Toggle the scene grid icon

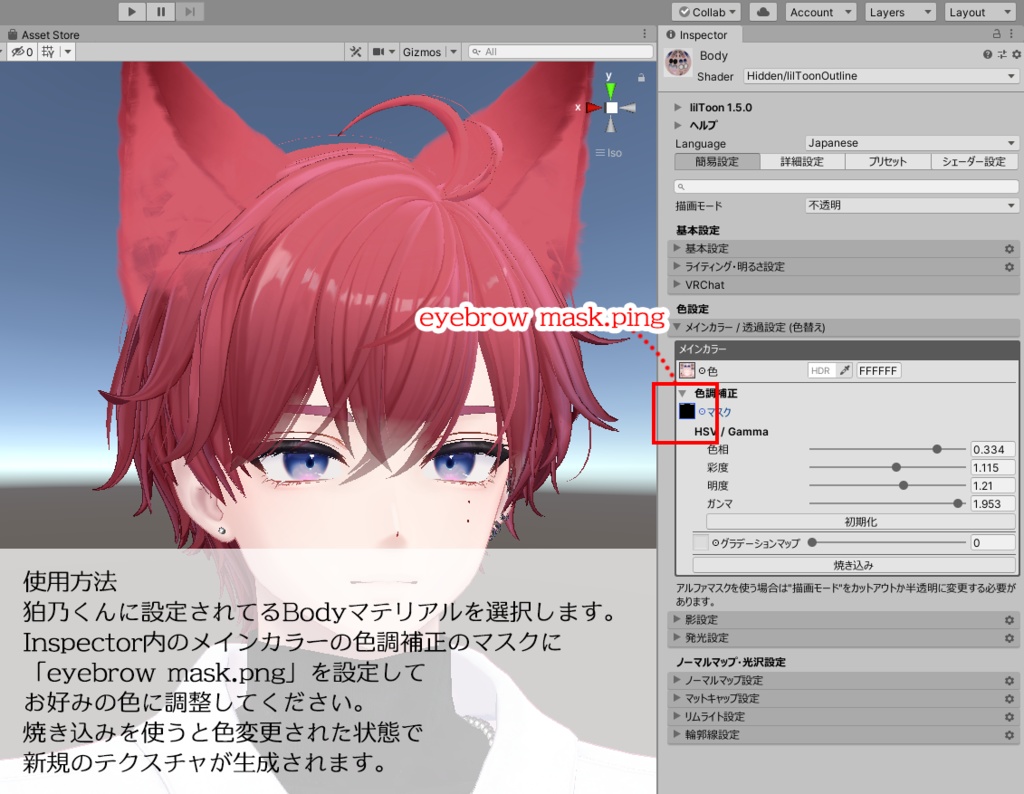pos(48,52)
